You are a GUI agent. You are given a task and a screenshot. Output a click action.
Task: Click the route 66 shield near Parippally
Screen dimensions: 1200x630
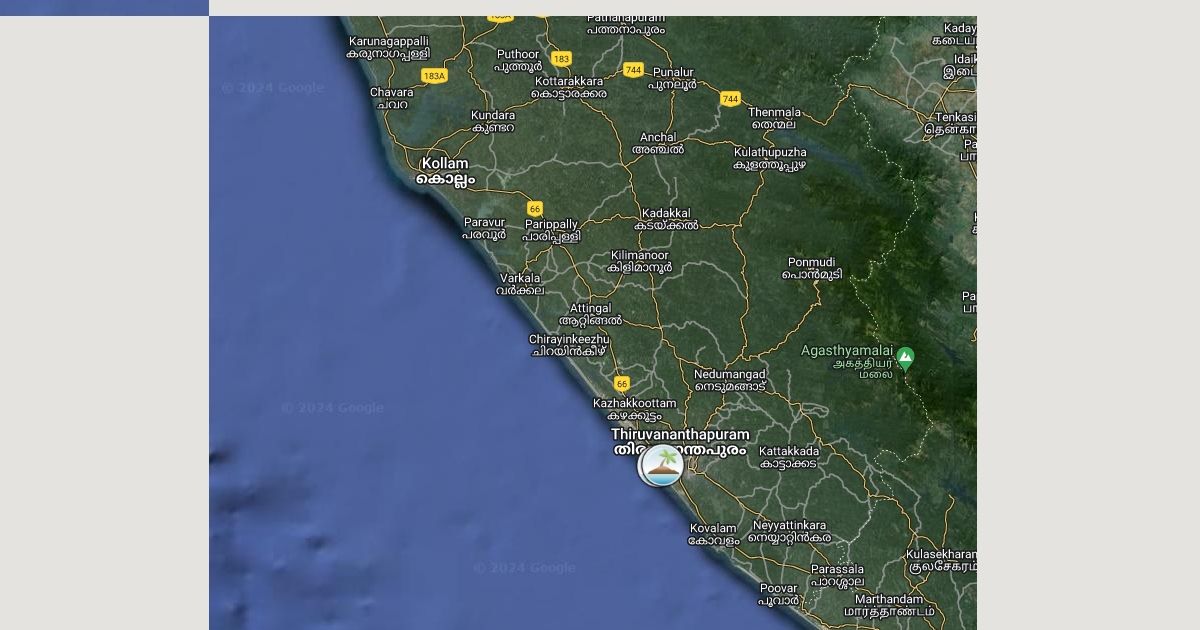tap(535, 209)
